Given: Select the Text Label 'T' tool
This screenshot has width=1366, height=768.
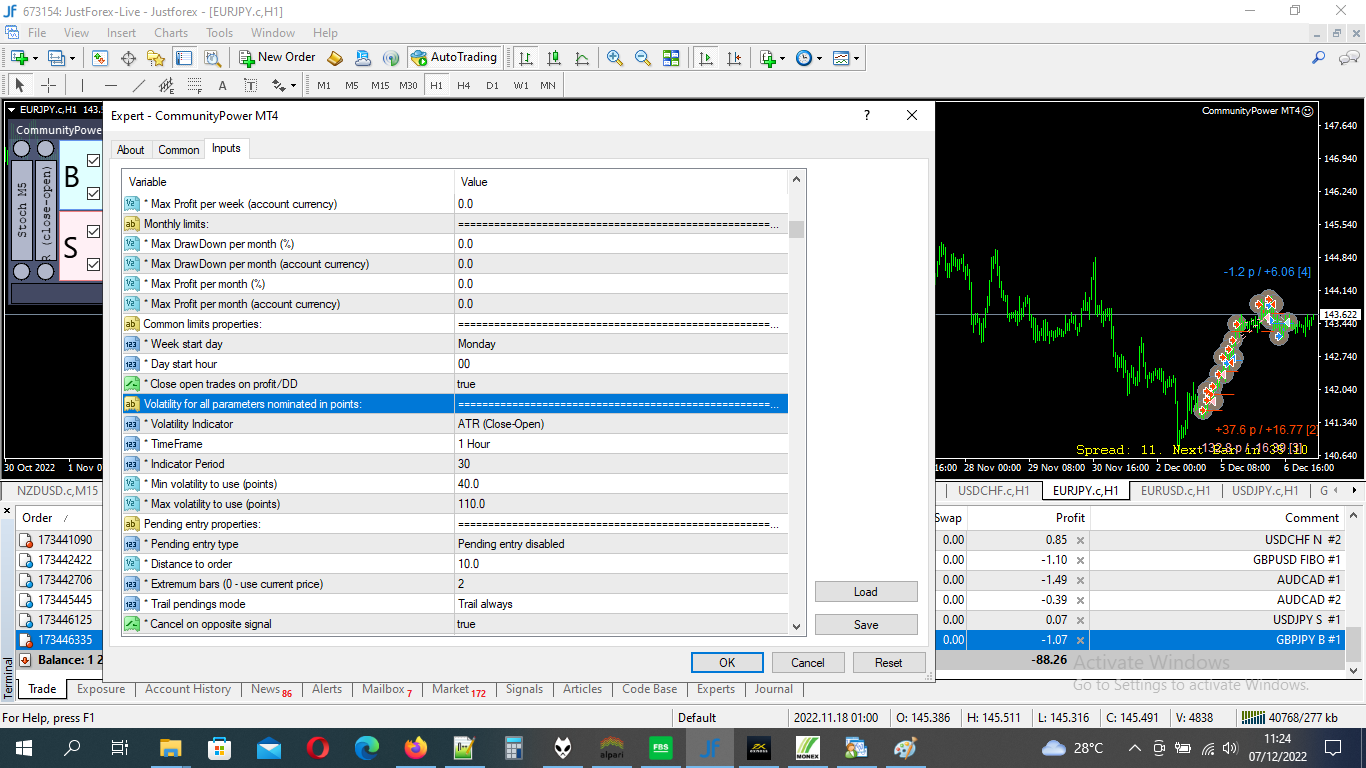Looking at the screenshot, I should pyautogui.click(x=250, y=85).
